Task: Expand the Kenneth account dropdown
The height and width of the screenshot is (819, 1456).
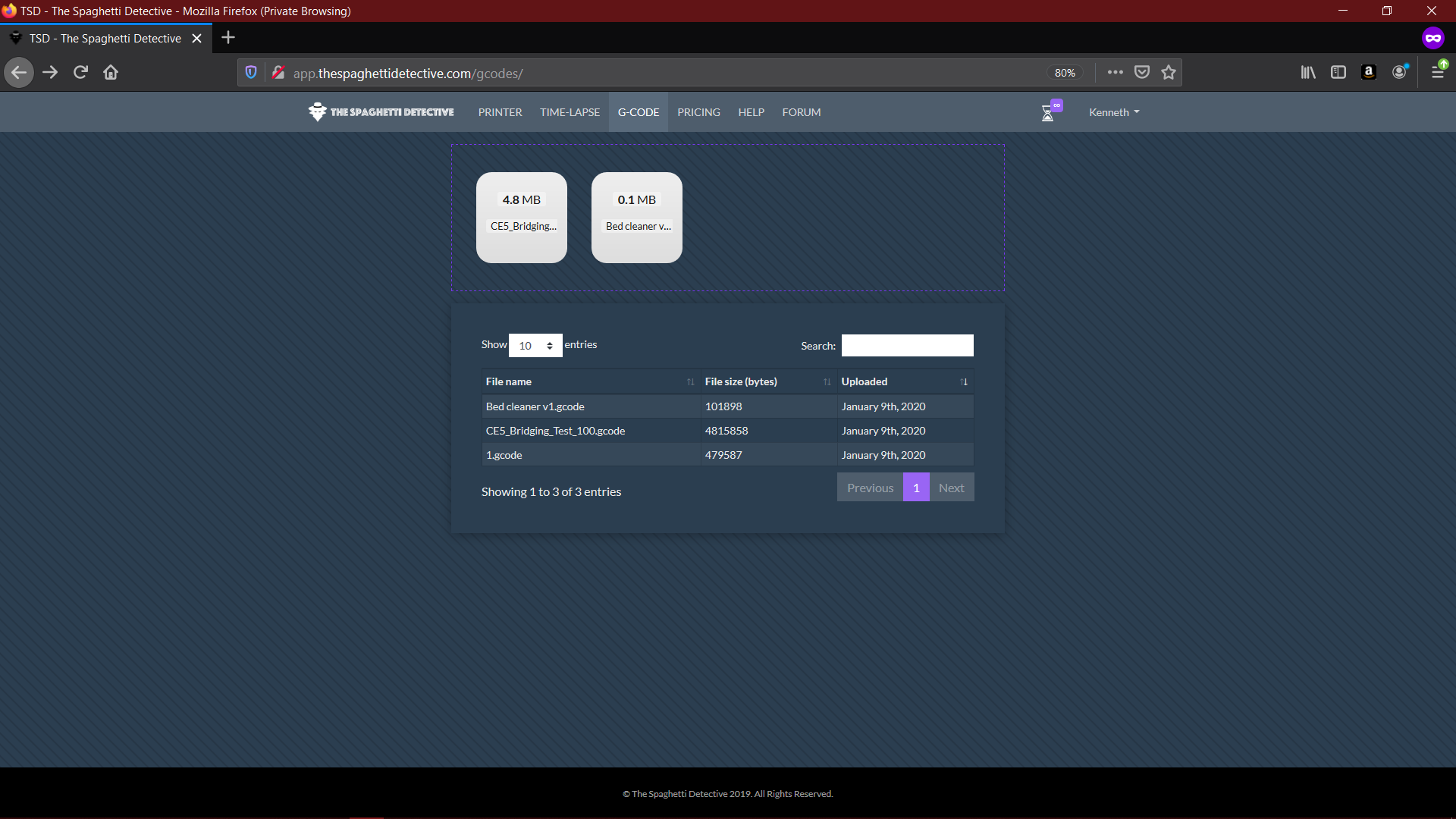Action: click(1114, 112)
